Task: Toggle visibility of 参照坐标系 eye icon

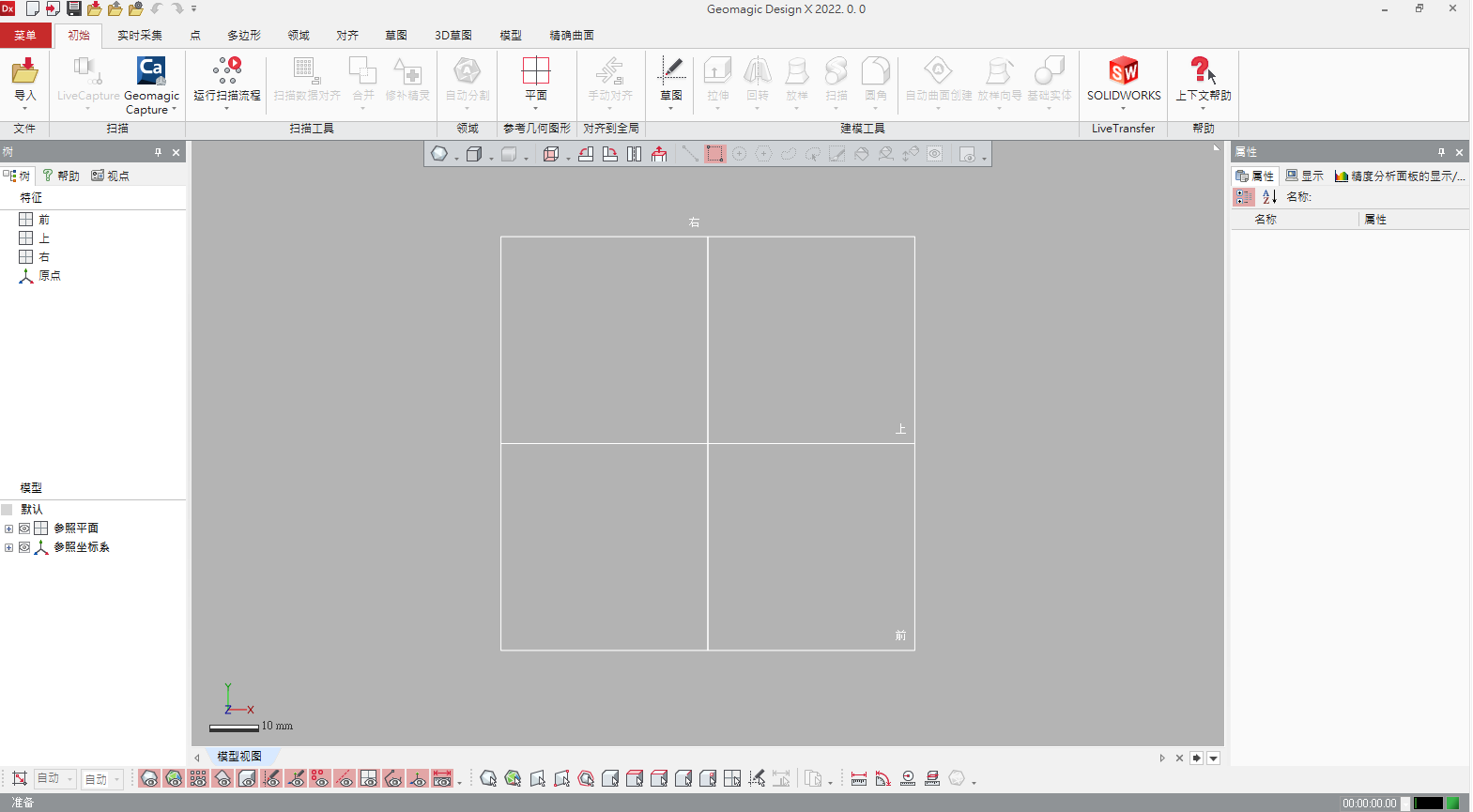Action: pos(24,547)
